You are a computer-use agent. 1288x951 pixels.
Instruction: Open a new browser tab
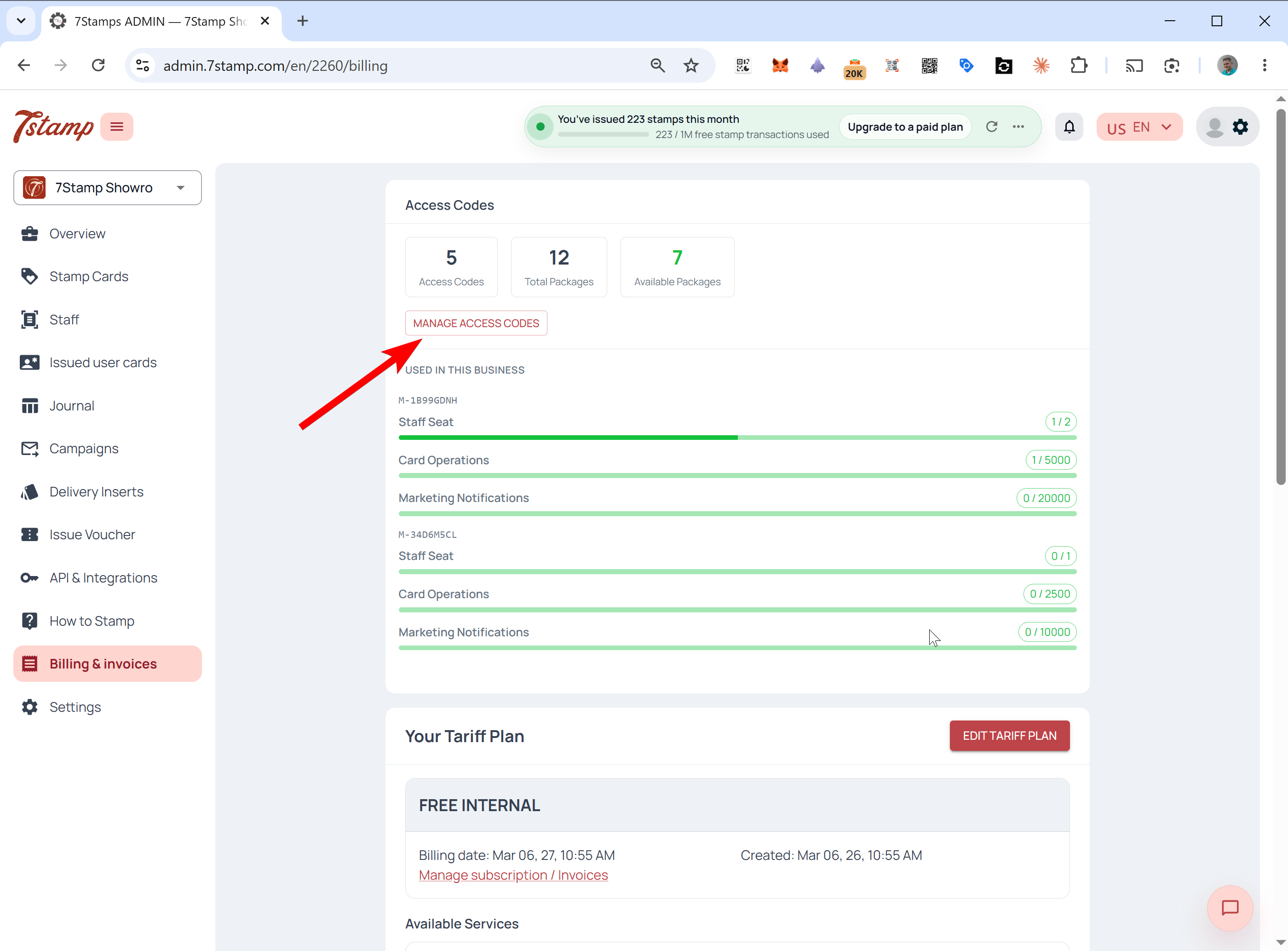tap(302, 21)
